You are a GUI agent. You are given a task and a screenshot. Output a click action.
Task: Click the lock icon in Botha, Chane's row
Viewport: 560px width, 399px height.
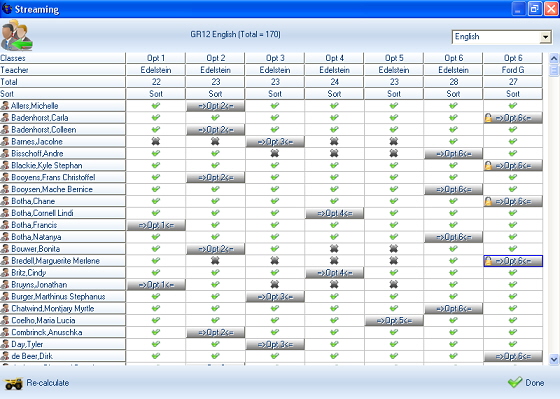(x=488, y=201)
